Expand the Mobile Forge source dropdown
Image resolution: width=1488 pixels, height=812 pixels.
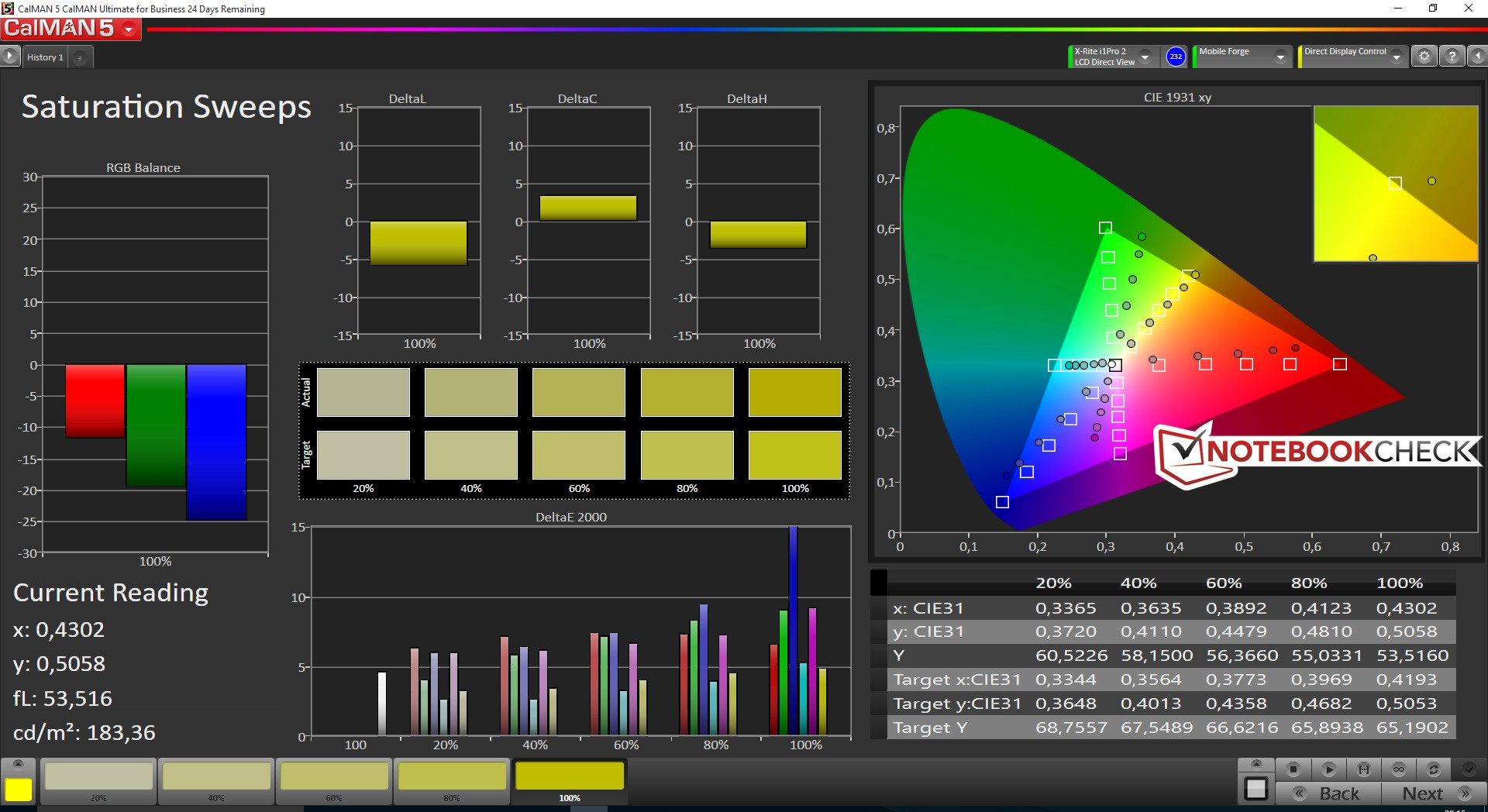[x=1280, y=57]
